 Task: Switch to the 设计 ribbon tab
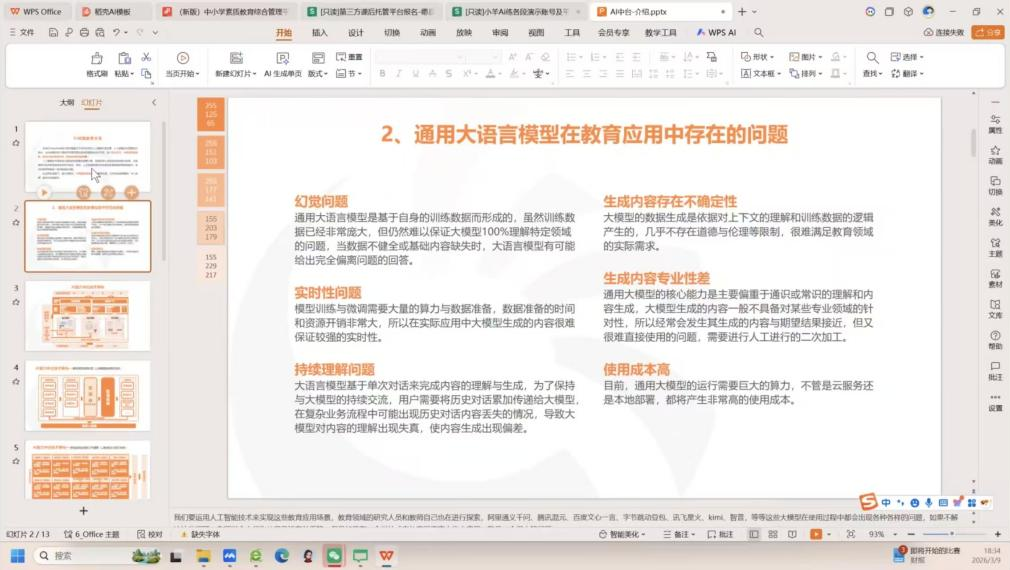(355, 32)
